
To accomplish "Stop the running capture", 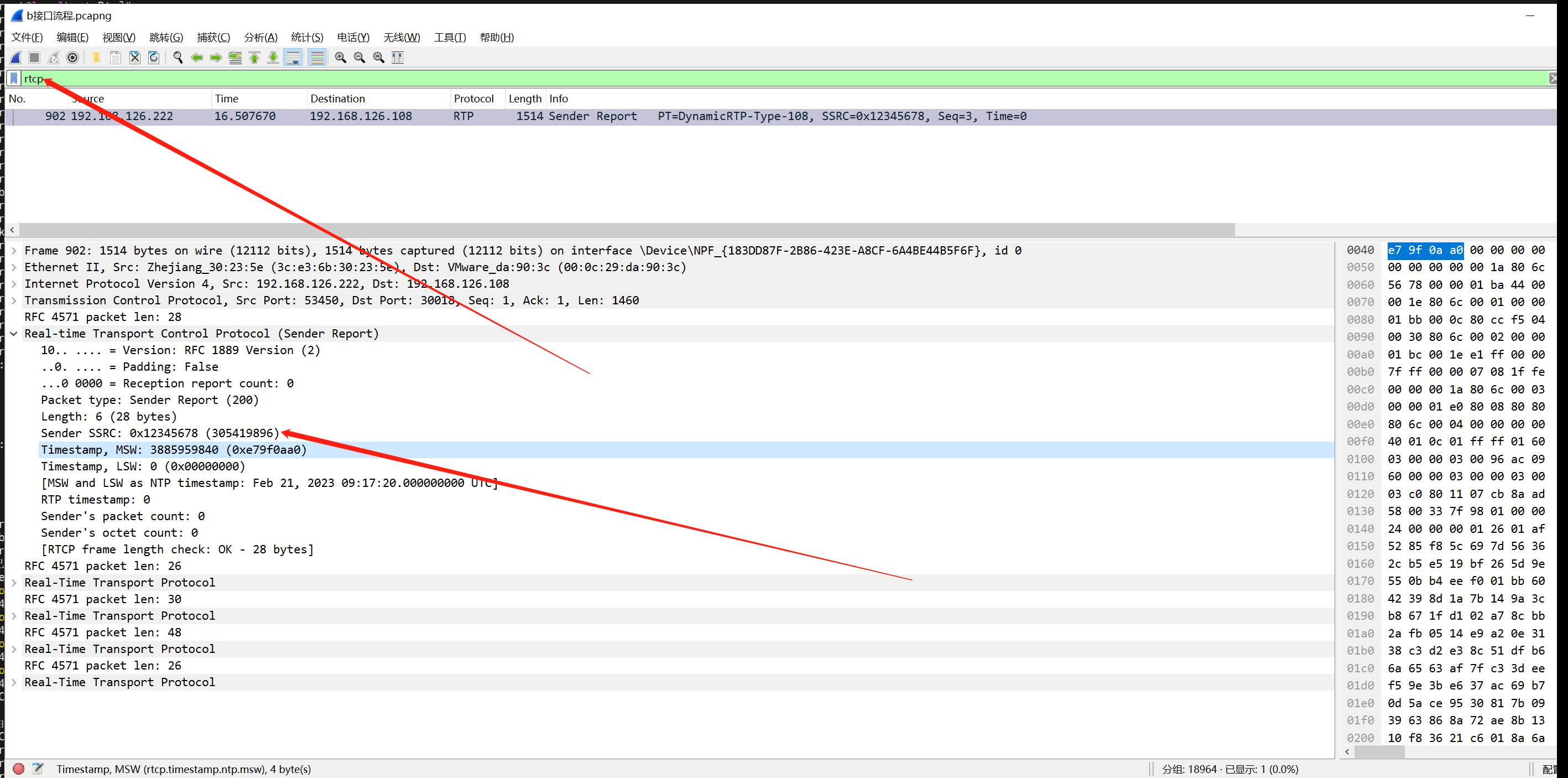I will (34, 57).
